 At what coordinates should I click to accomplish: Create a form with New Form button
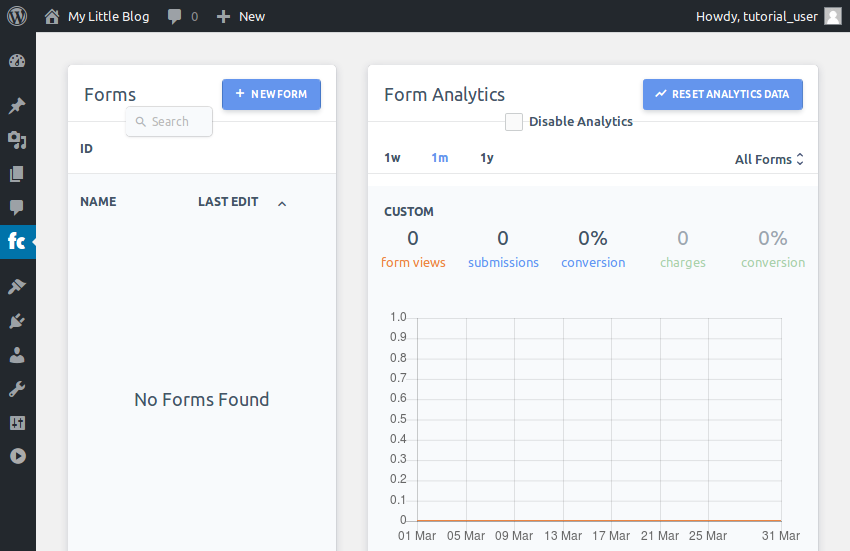click(271, 94)
